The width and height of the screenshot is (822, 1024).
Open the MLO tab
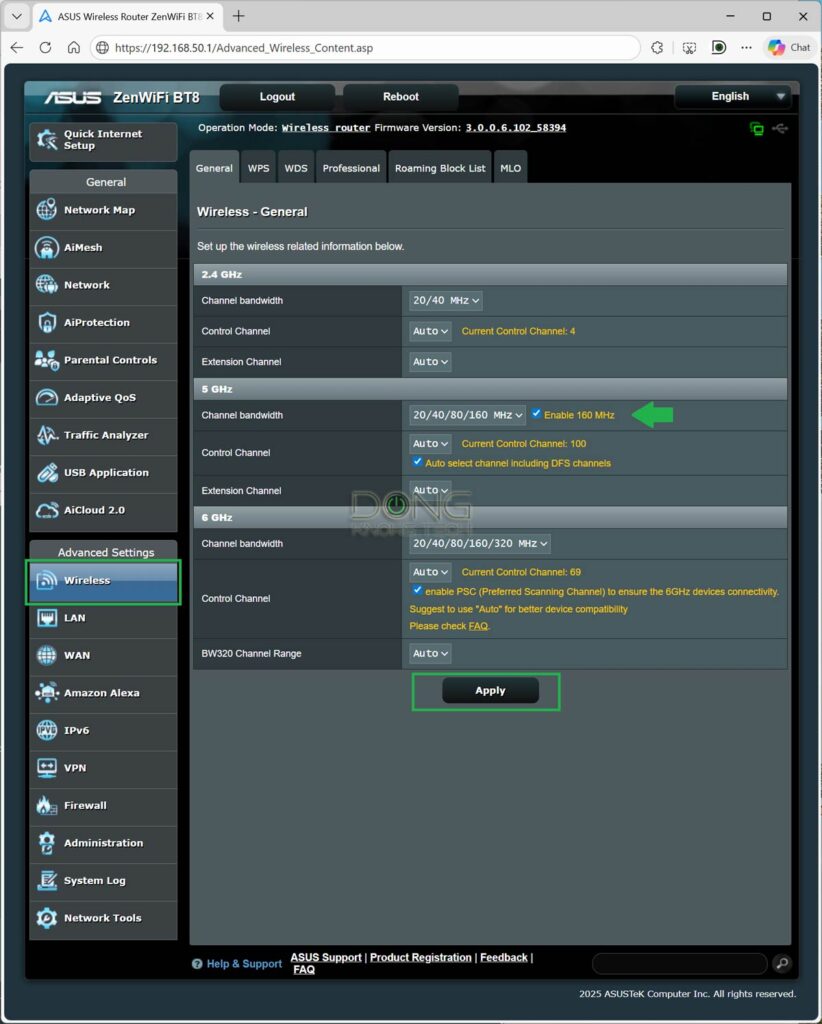pos(510,167)
